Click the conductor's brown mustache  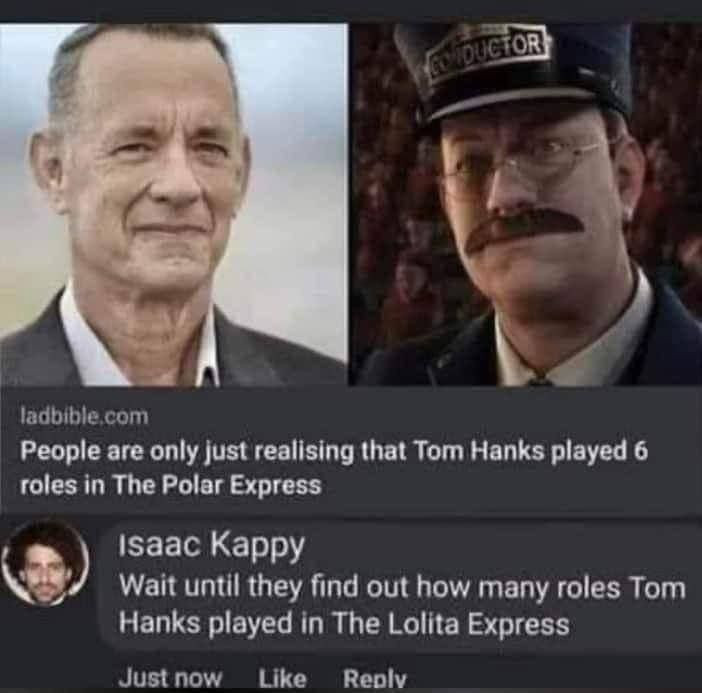524,228
